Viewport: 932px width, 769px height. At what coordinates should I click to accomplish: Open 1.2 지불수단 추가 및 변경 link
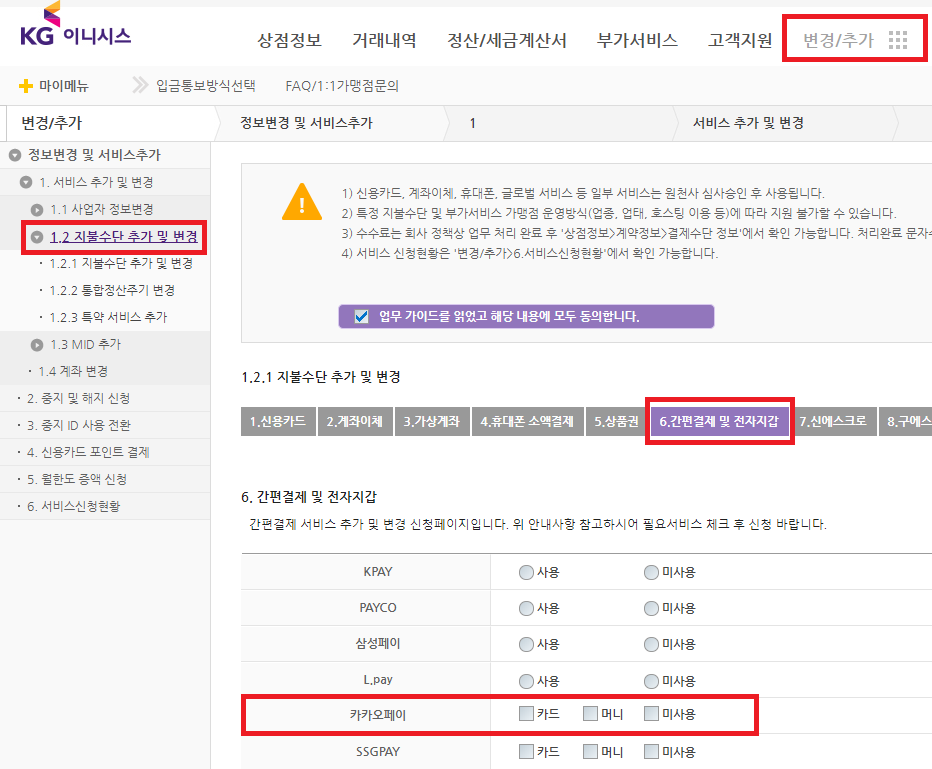click(x=124, y=237)
